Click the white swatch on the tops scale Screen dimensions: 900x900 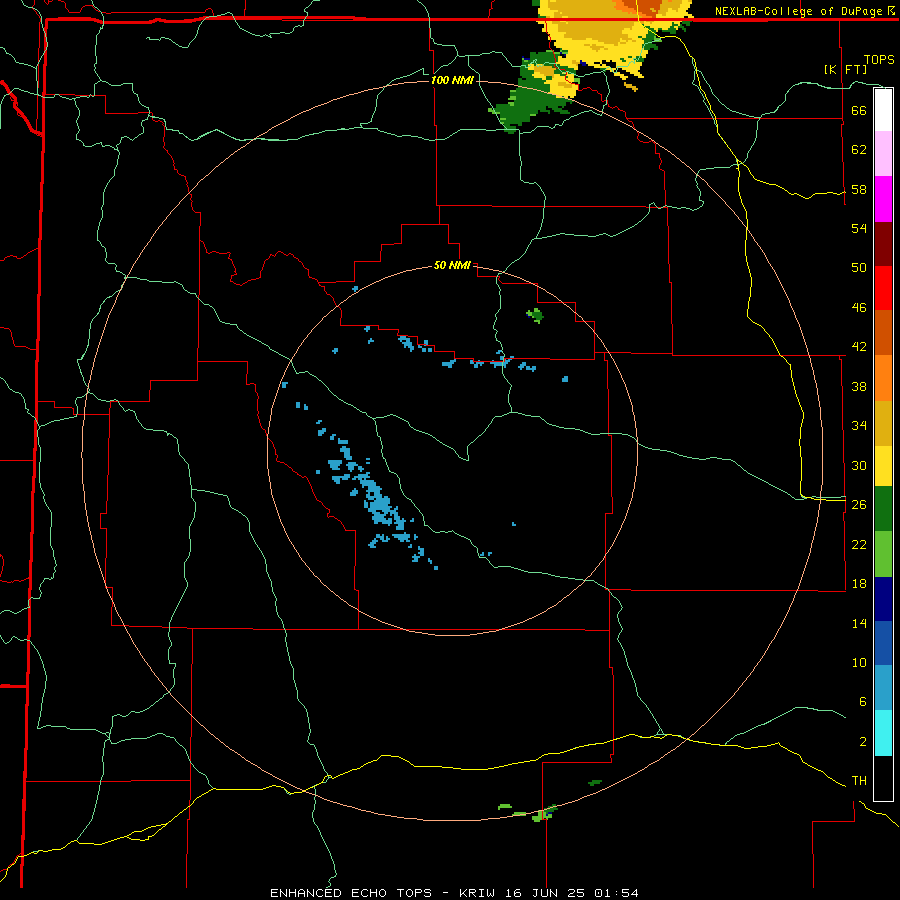click(883, 110)
